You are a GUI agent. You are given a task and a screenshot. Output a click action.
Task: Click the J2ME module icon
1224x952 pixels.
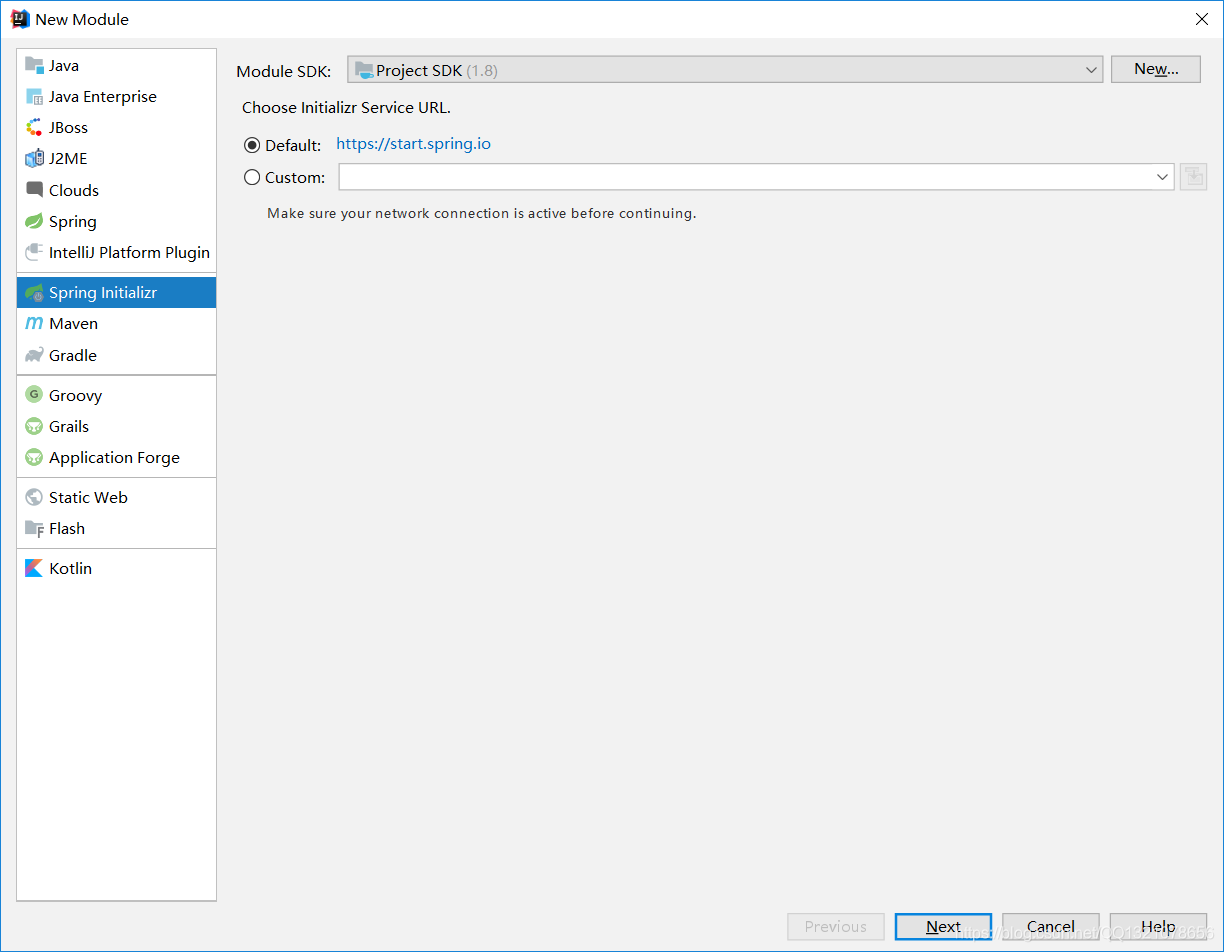pos(34,158)
